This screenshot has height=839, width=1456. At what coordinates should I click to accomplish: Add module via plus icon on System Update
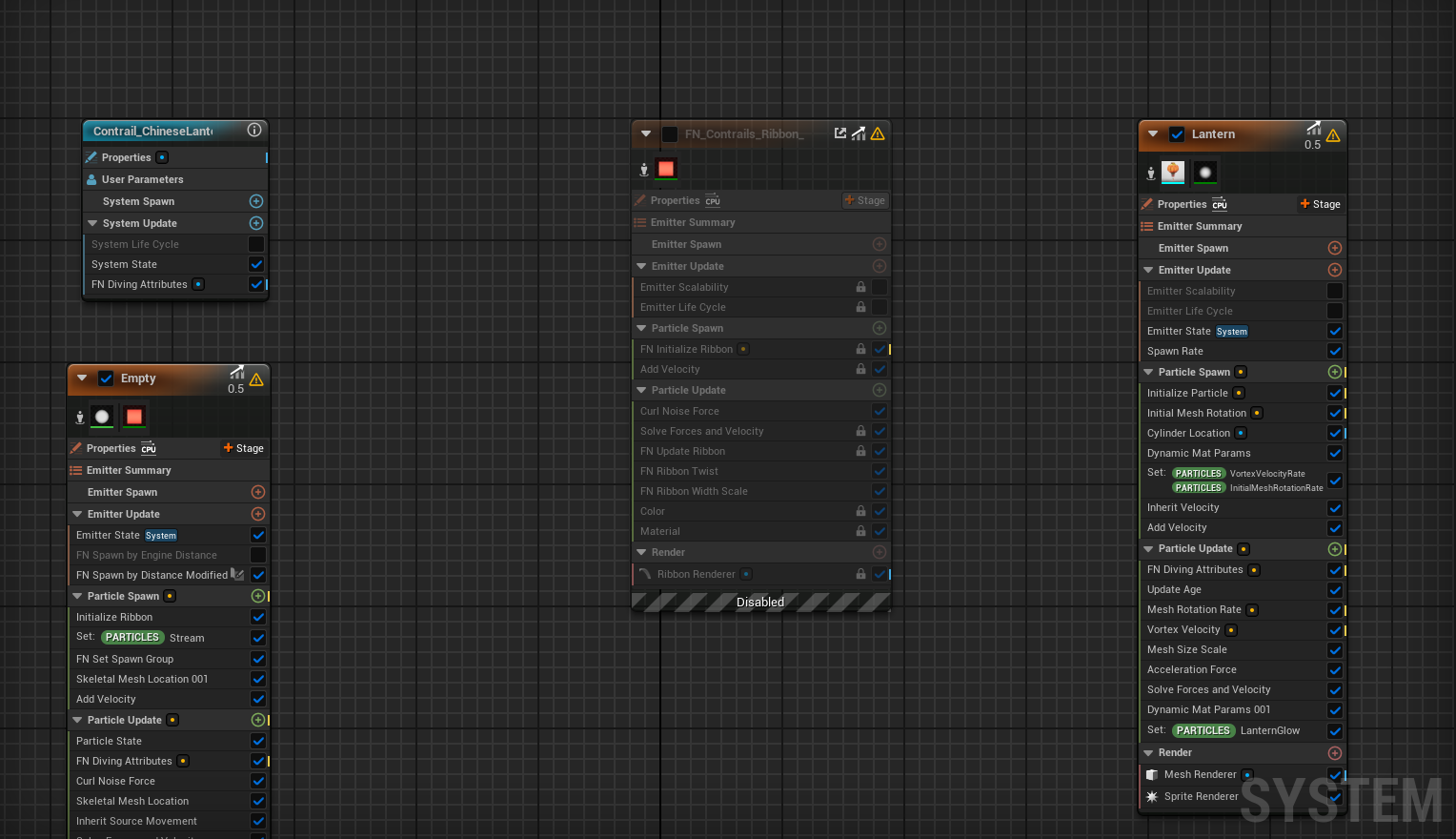(x=256, y=223)
